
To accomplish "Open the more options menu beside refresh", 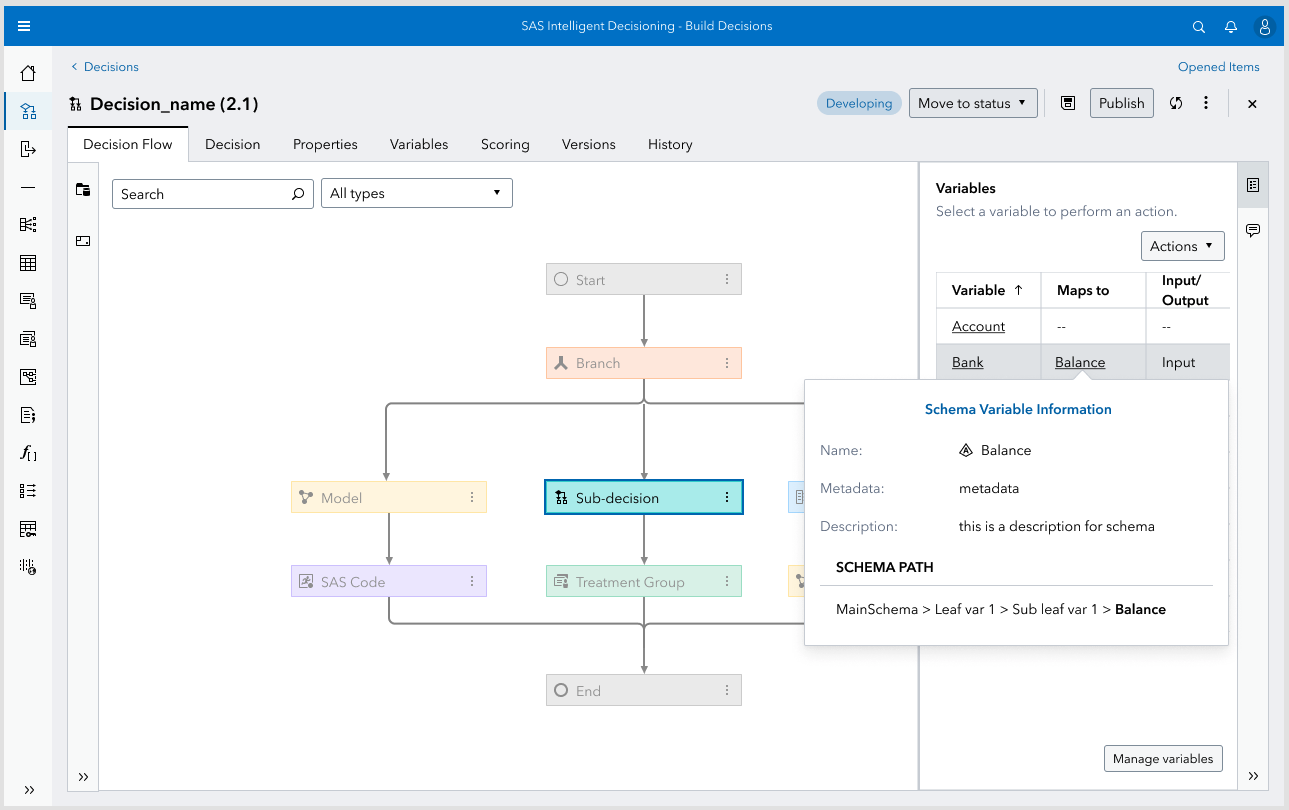I will click(1206, 103).
